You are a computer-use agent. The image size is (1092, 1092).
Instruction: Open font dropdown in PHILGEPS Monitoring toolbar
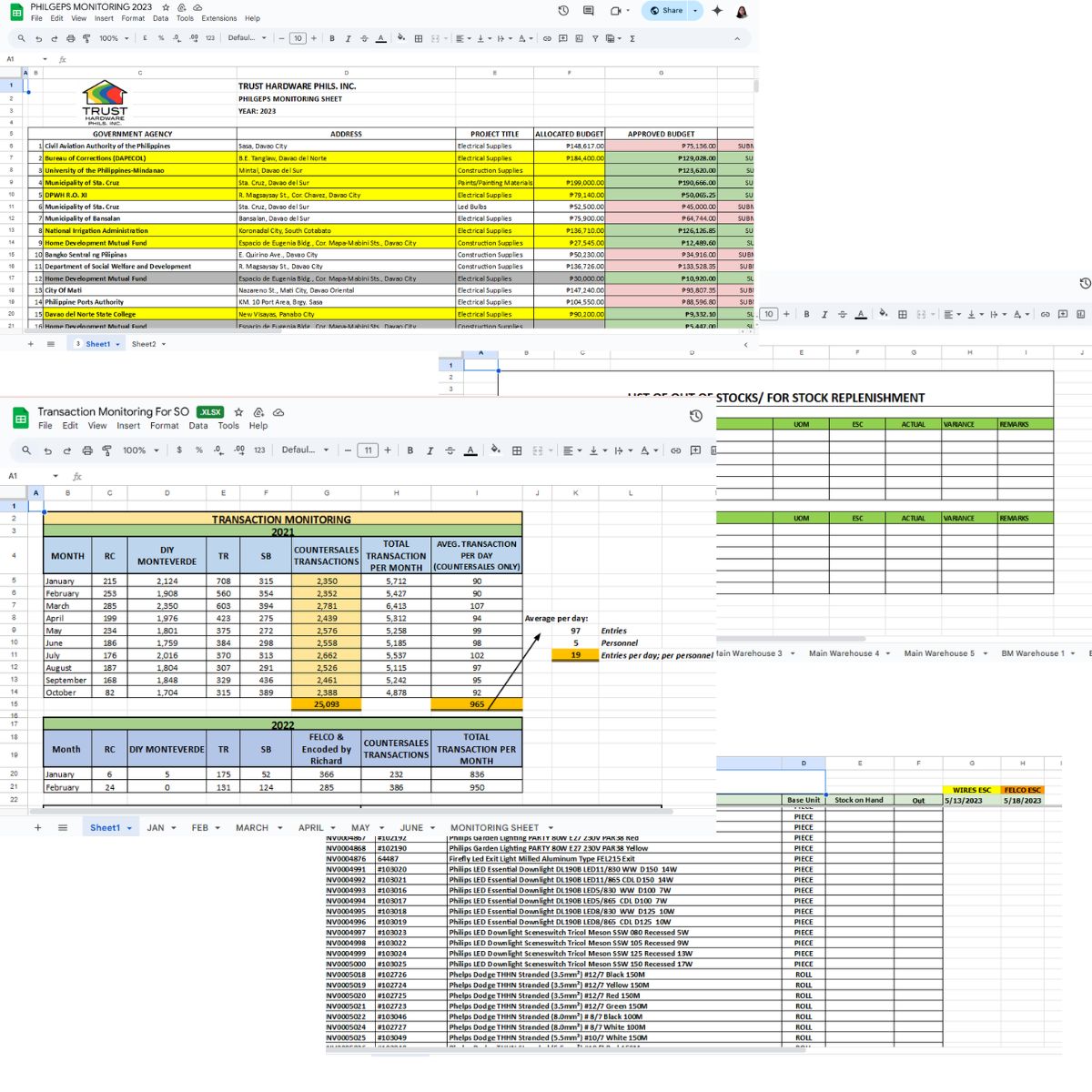pos(248,38)
